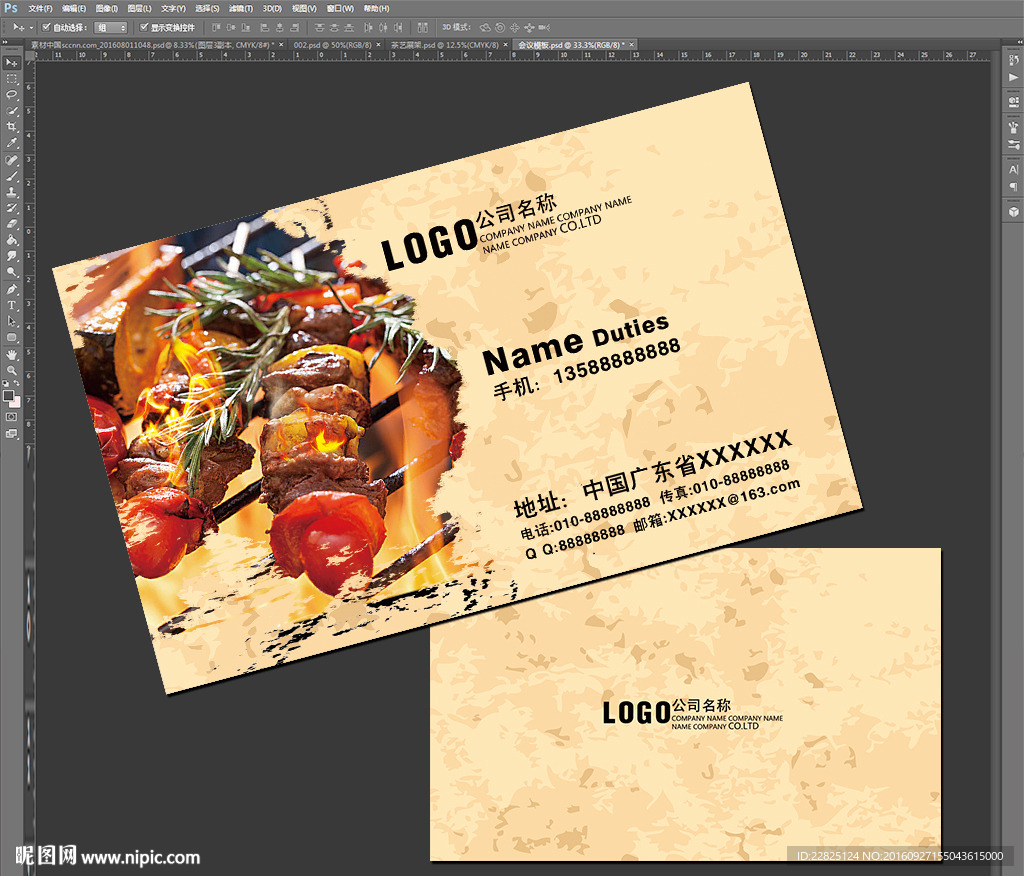Open the Brush settings panel icon
Screen dimensions: 1024x876
[1013, 144]
